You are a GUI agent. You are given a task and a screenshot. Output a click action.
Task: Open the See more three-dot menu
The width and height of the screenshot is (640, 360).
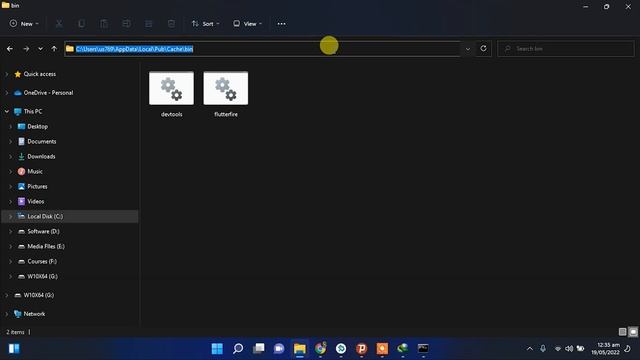point(282,24)
